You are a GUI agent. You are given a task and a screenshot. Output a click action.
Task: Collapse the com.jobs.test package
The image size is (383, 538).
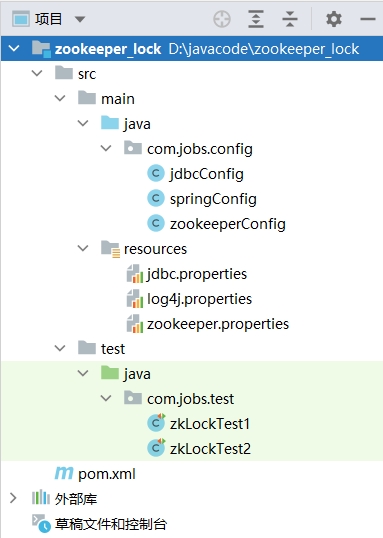tap(106, 398)
